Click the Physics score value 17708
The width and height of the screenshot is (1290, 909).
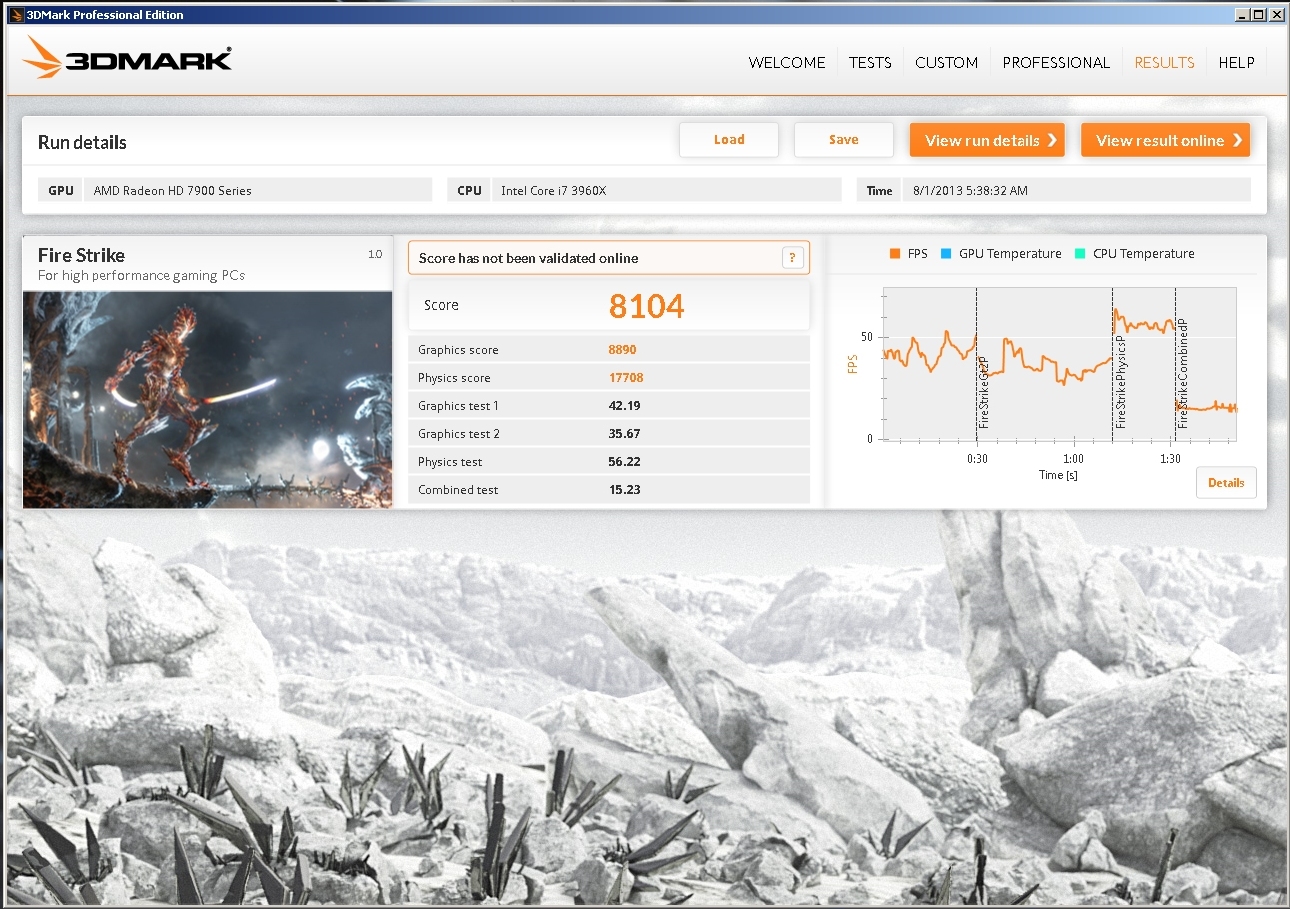coord(625,378)
